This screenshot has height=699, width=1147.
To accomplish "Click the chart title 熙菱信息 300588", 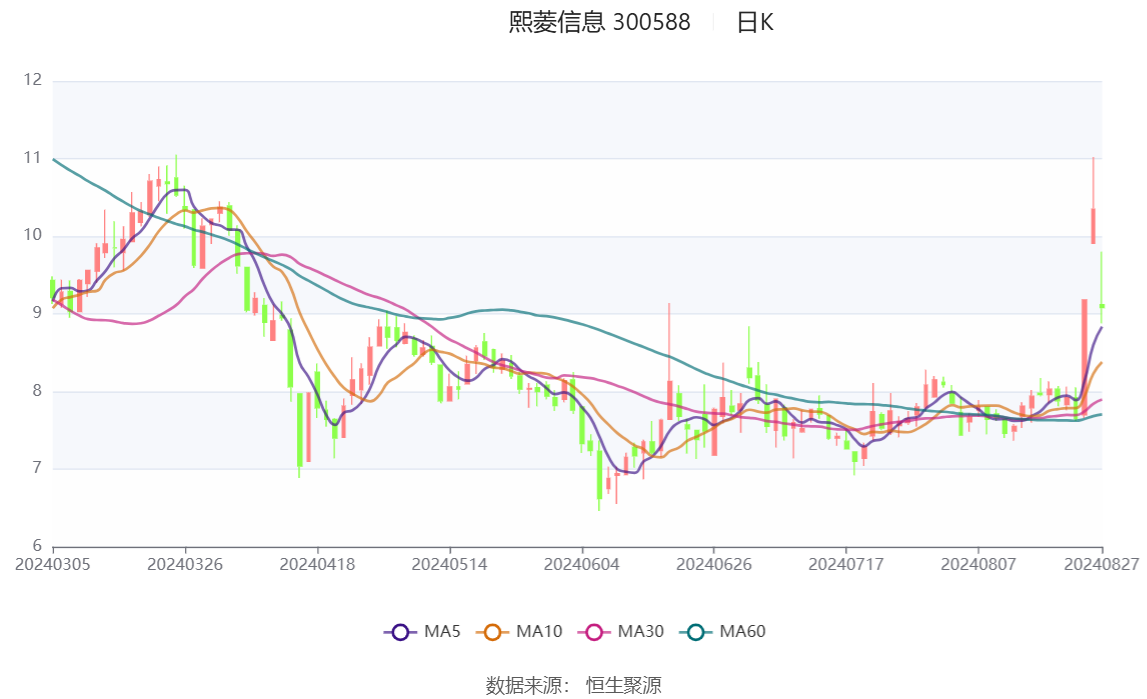I will click(599, 23).
